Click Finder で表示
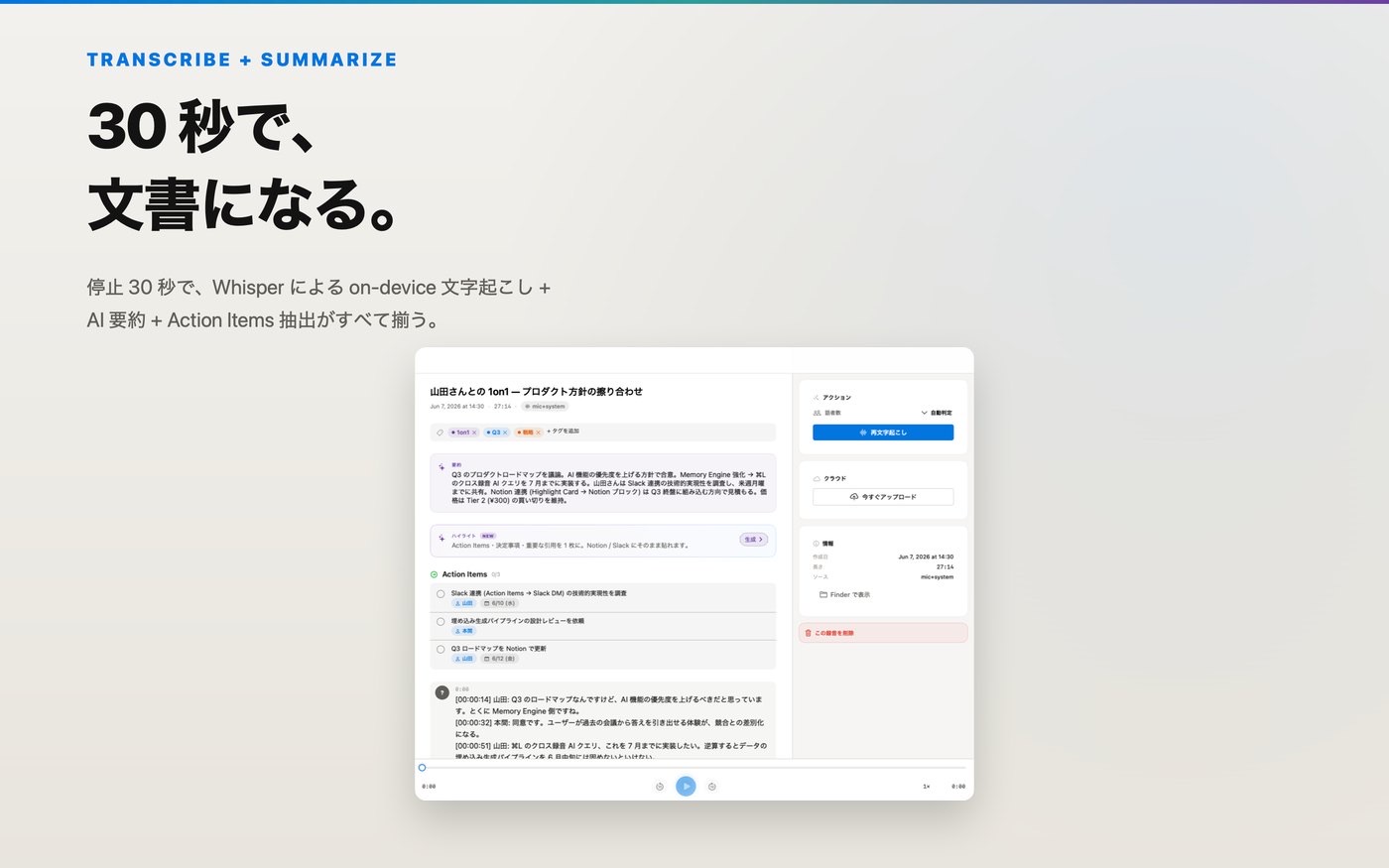The image size is (1389, 868). click(x=844, y=595)
